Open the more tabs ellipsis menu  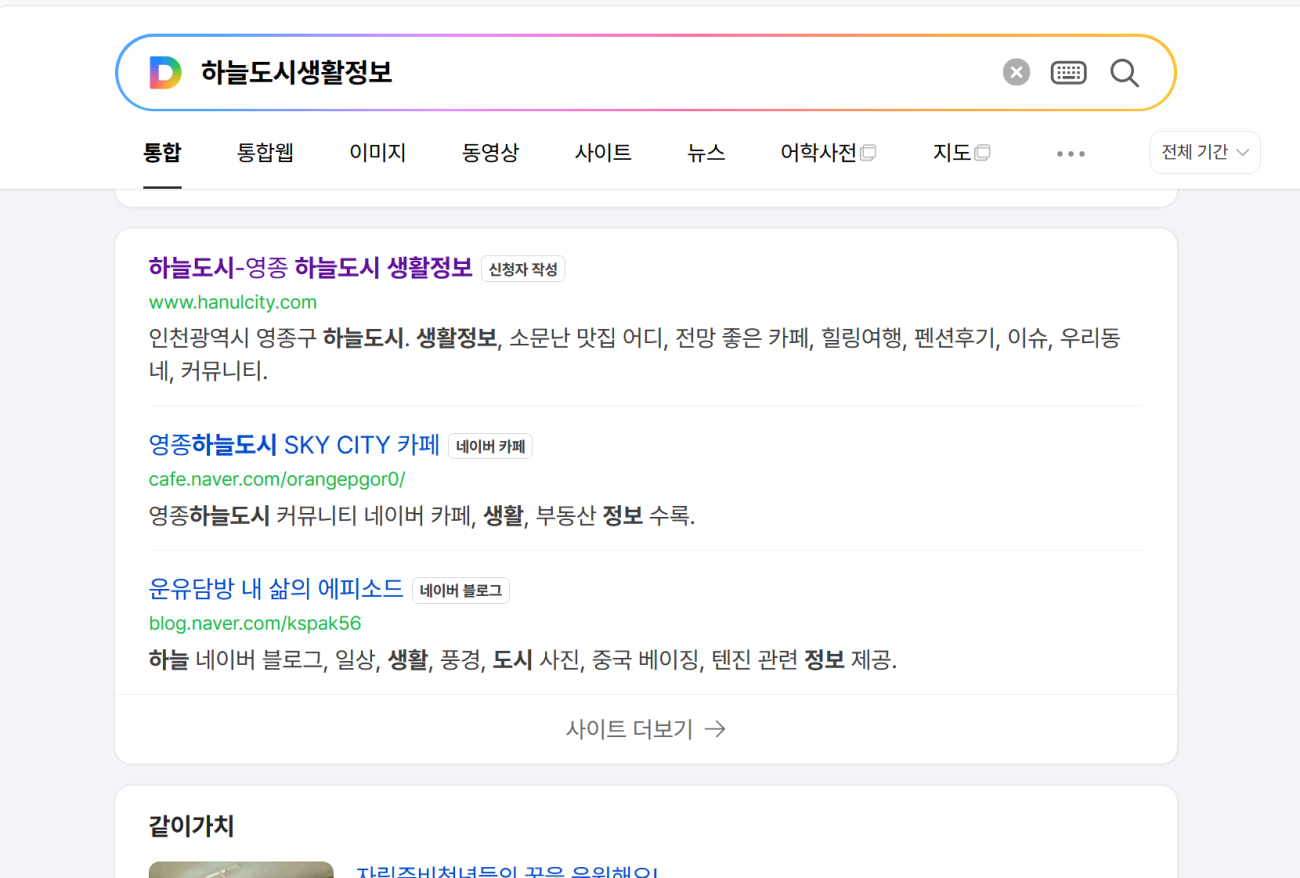coord(1071,153)
